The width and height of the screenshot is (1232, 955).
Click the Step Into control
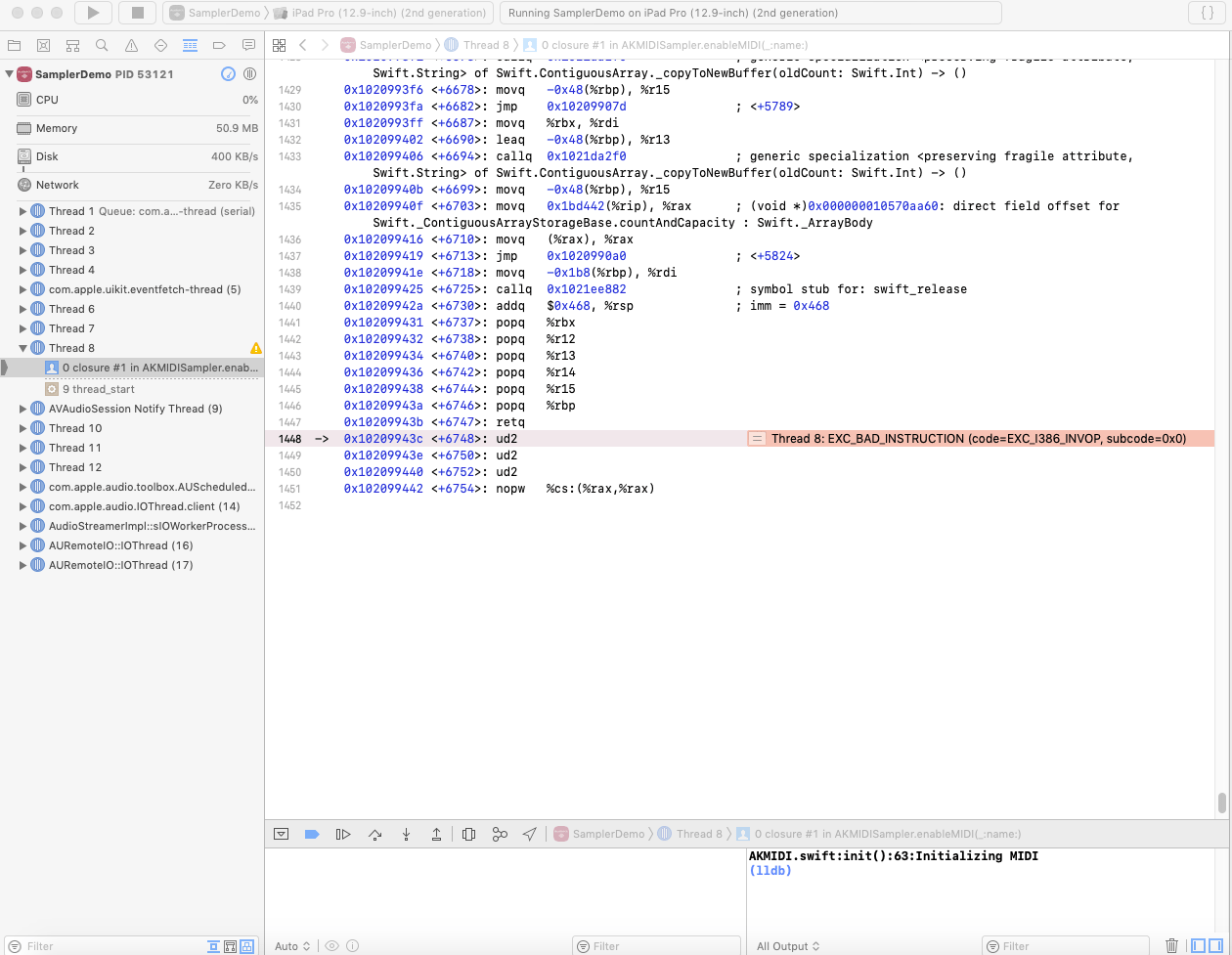pyautogui.click(x=406, y=834)
